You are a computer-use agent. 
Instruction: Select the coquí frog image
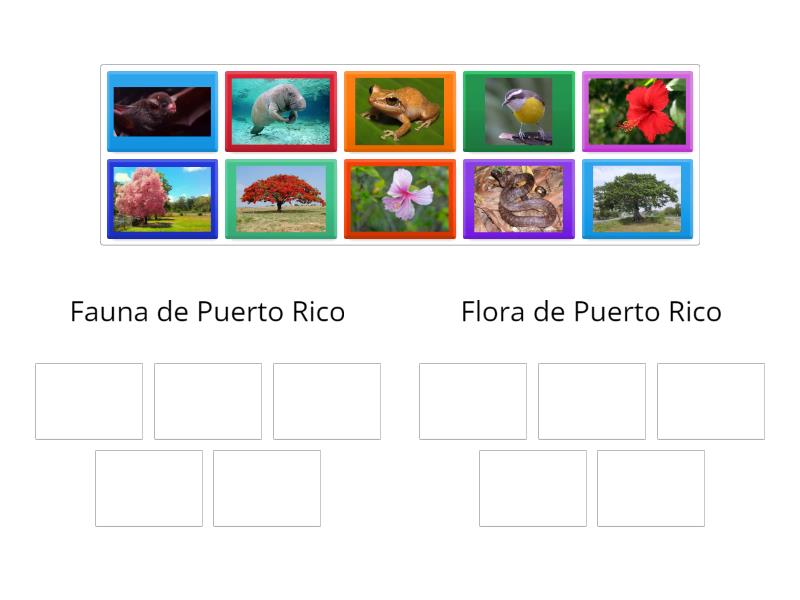click(399, 110)
